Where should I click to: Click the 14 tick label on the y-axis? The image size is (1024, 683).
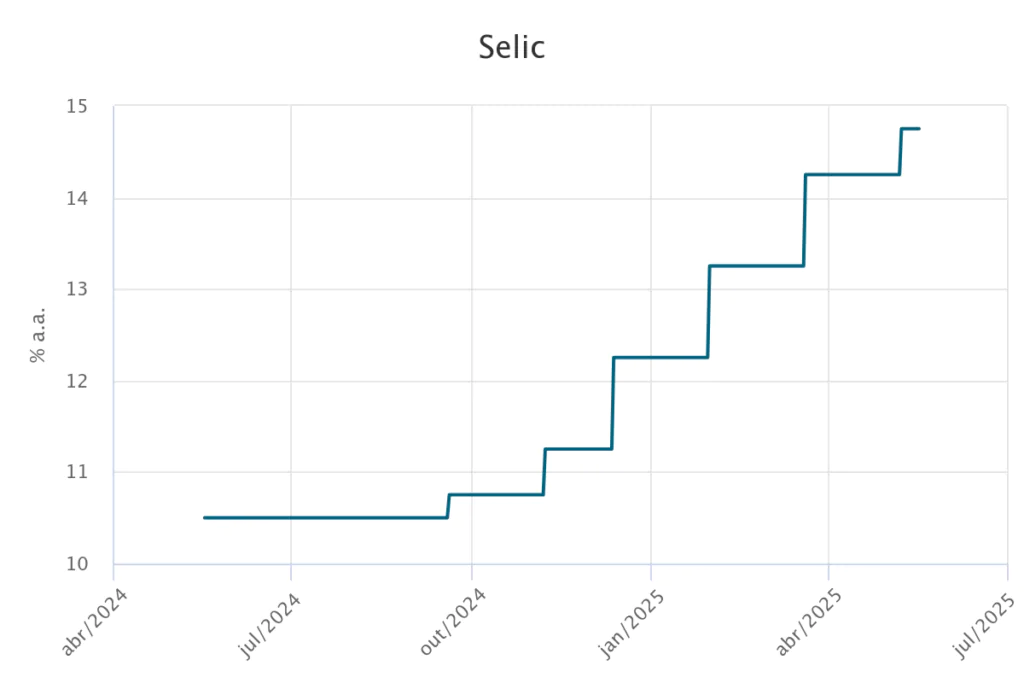click(x=78, y=199)
